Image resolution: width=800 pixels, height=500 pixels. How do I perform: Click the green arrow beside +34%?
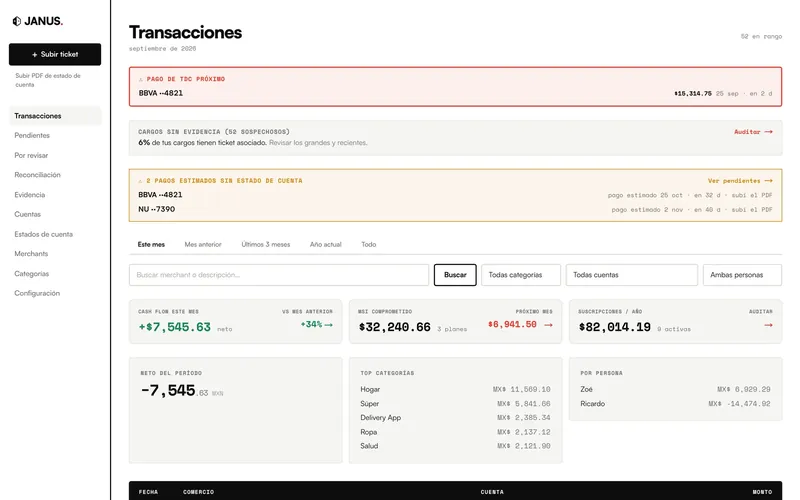tap(329, 324)
